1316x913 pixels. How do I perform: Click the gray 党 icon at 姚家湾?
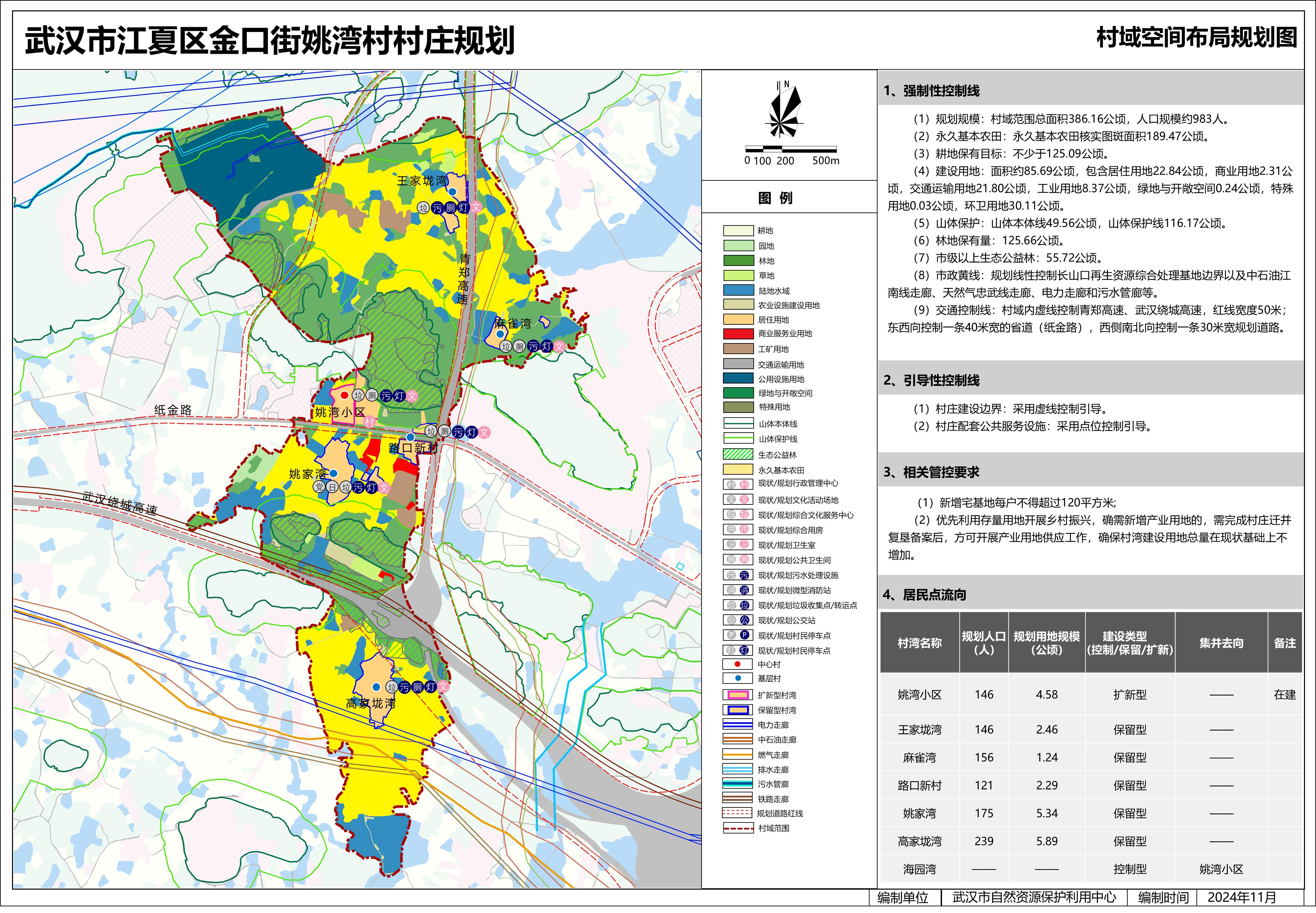(x=319, y=487)
